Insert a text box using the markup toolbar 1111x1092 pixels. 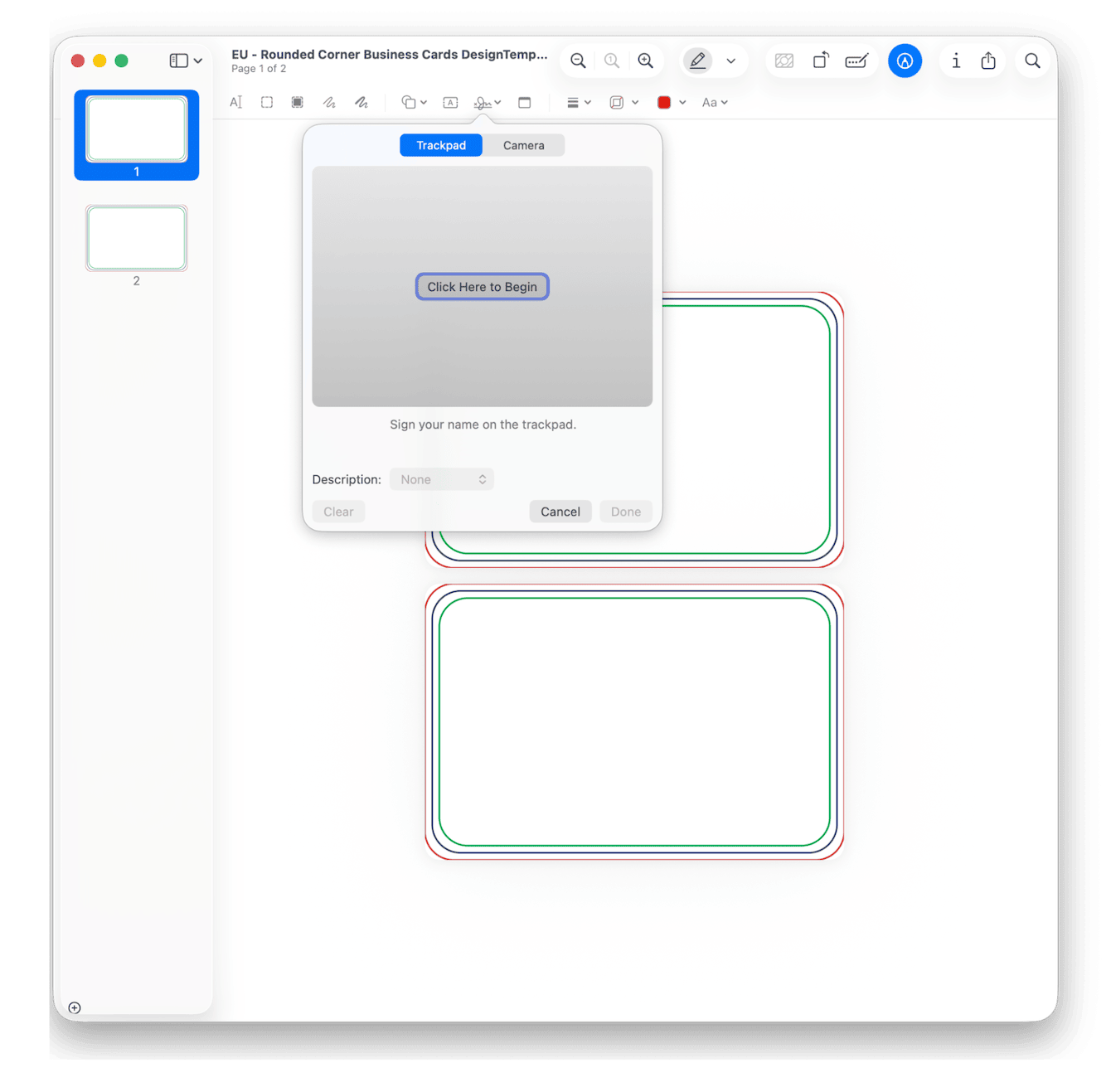(x=450, y=101)
